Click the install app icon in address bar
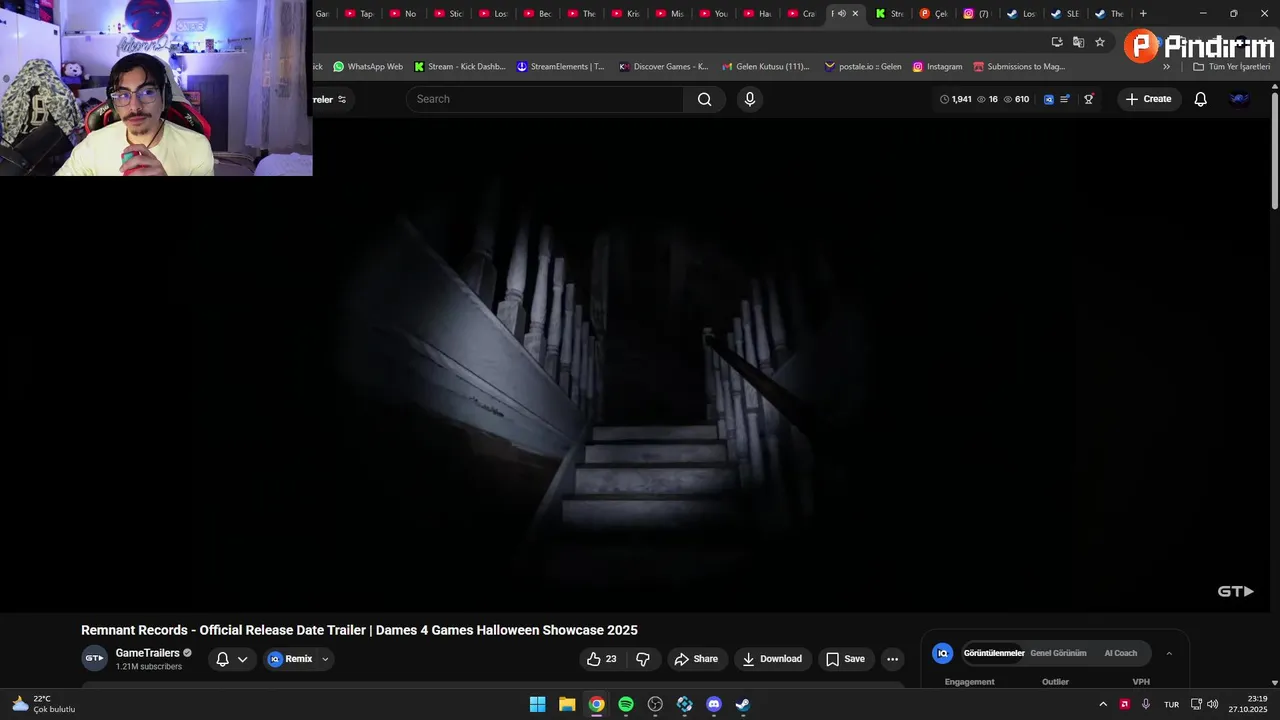 coord(1057,42)
